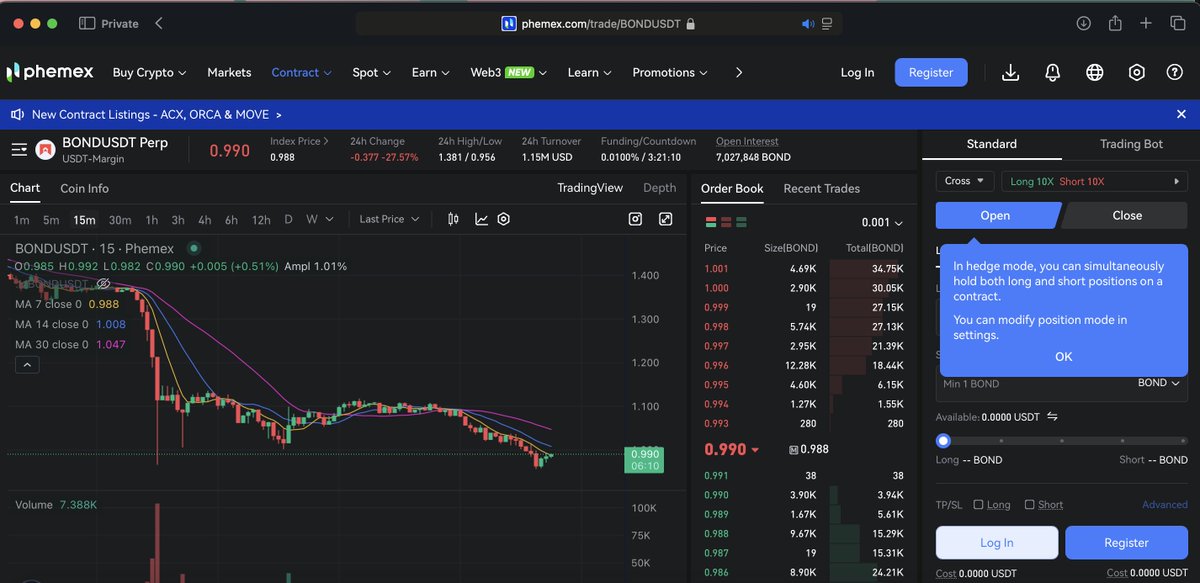The width and height of the screenshot is (1200, 583).
Task: Select the Close position toggle
Action: point(1126,215)
